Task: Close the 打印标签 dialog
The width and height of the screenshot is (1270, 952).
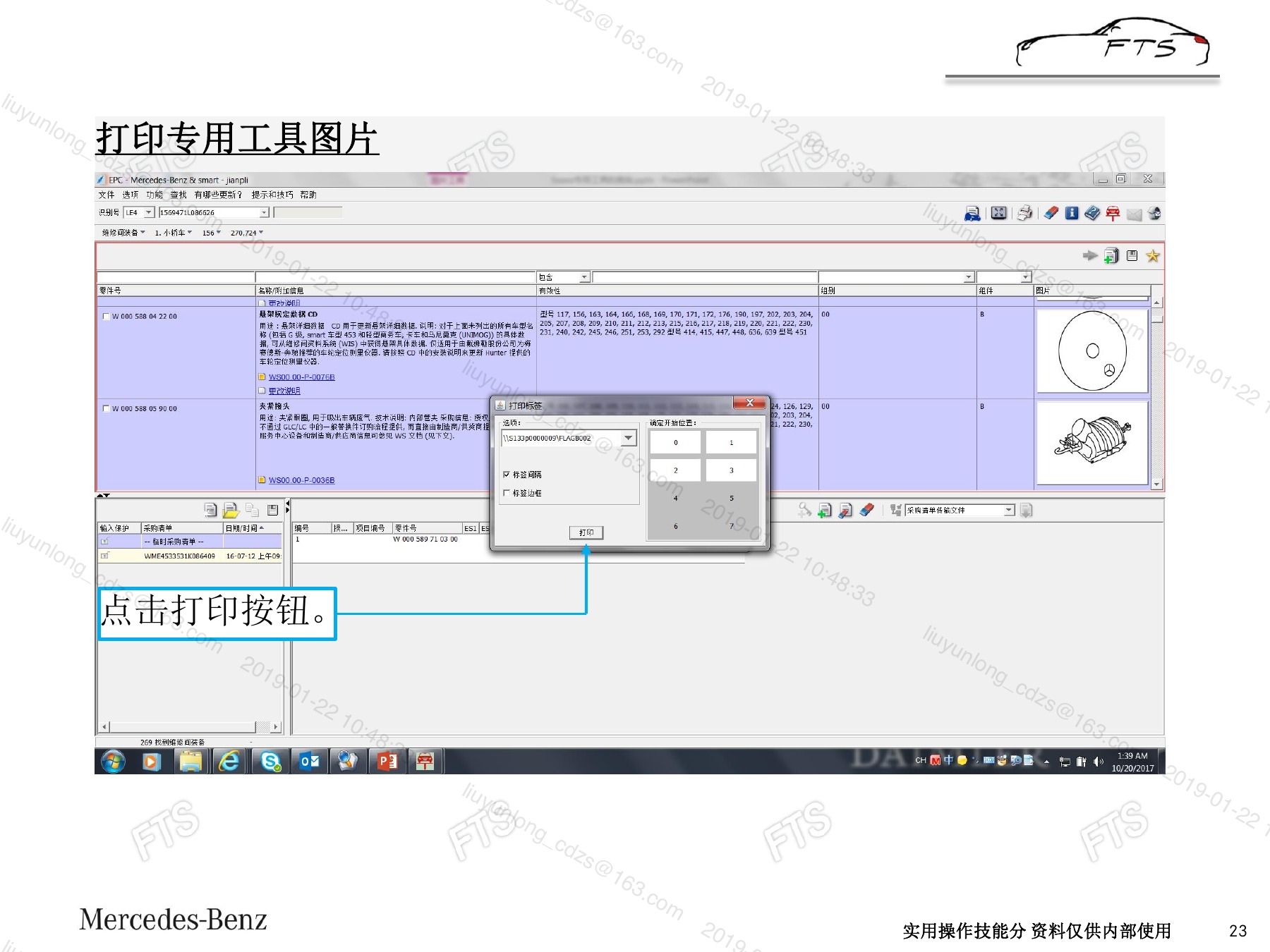Action: (749, 403)
